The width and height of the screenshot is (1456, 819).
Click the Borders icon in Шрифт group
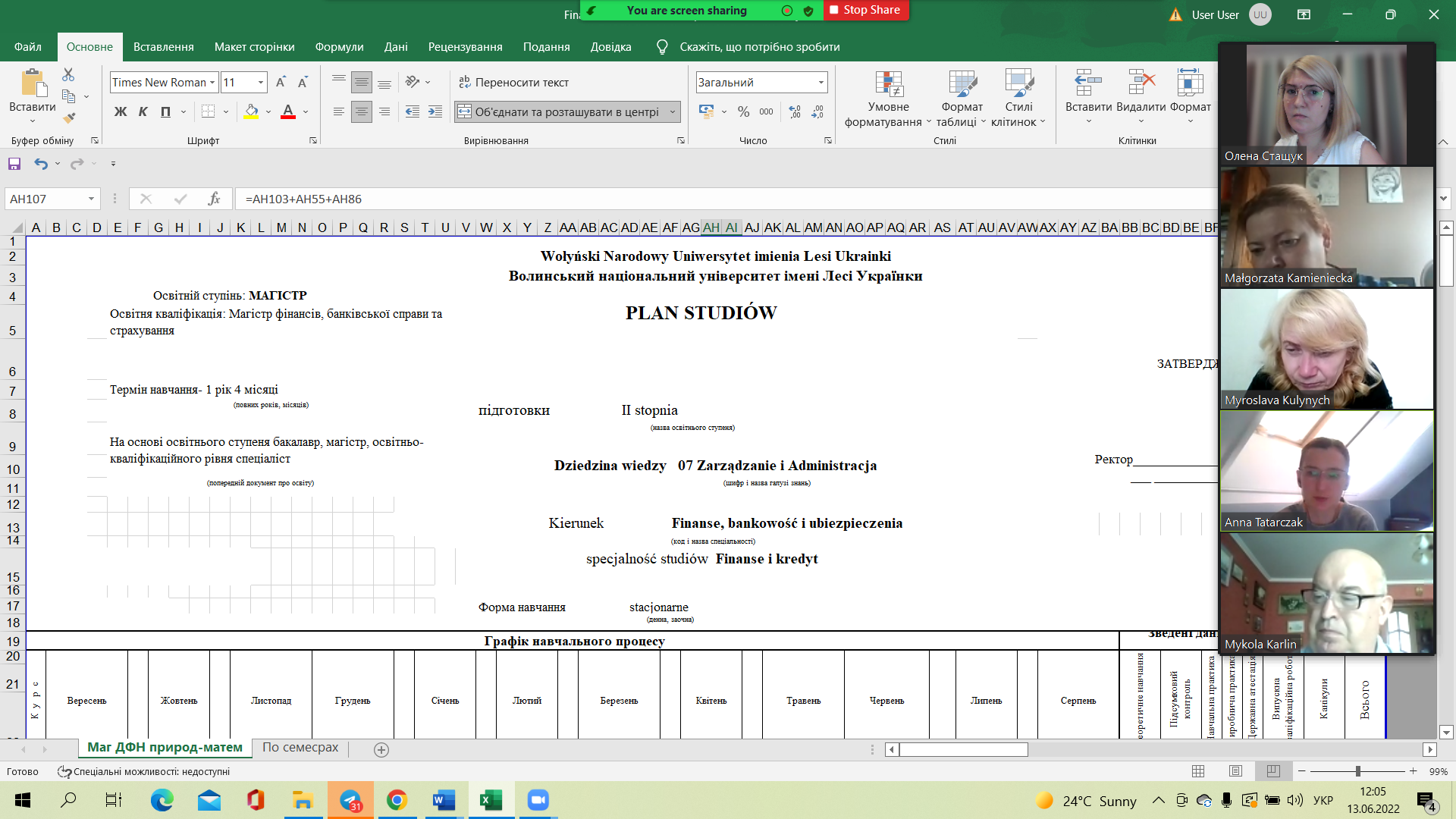point(209,111)
